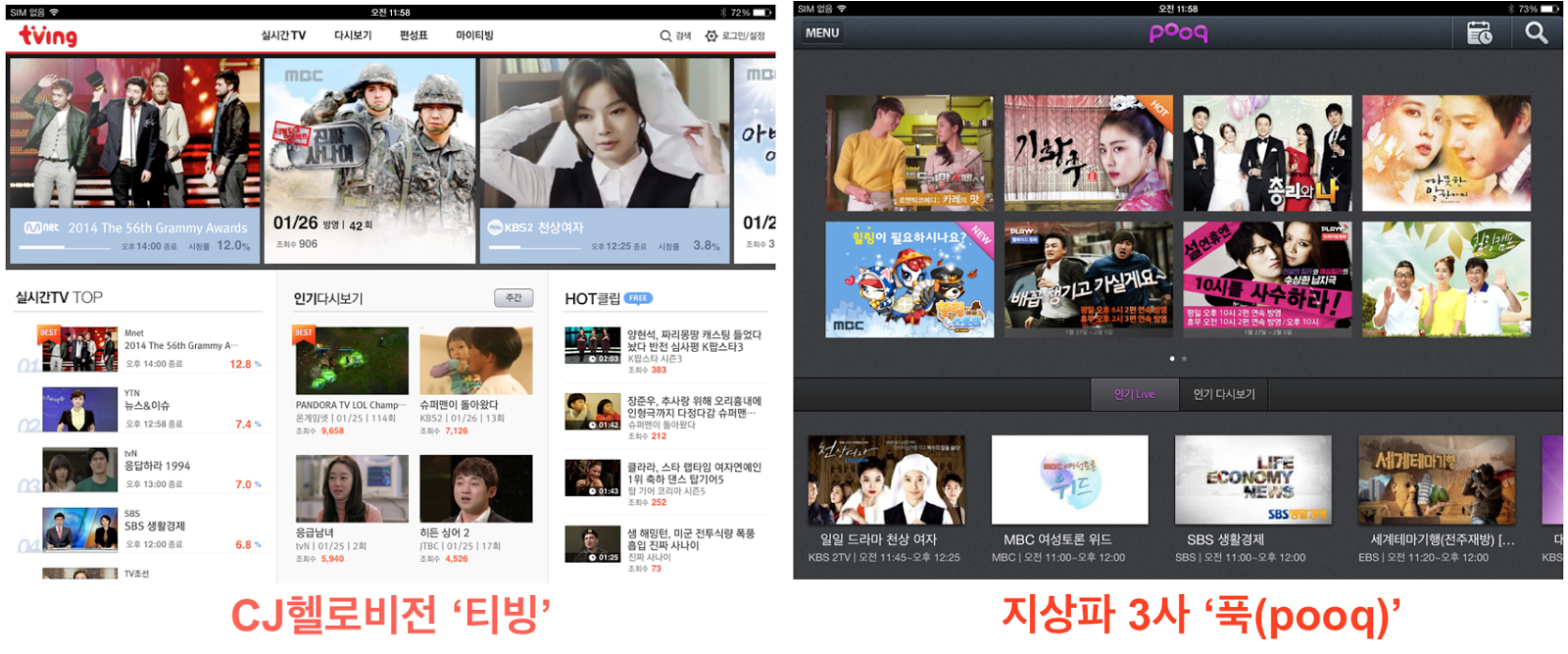Open KBS2 천상여자 featured banner
This screenshot has height=654, width=1568.
coord(605,160)
